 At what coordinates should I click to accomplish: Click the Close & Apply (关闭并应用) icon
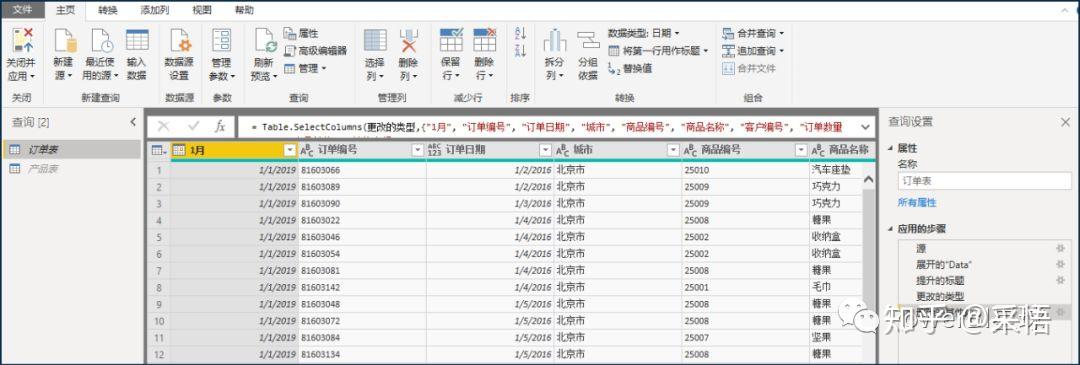pyautogui.click(x=22, y=41)
